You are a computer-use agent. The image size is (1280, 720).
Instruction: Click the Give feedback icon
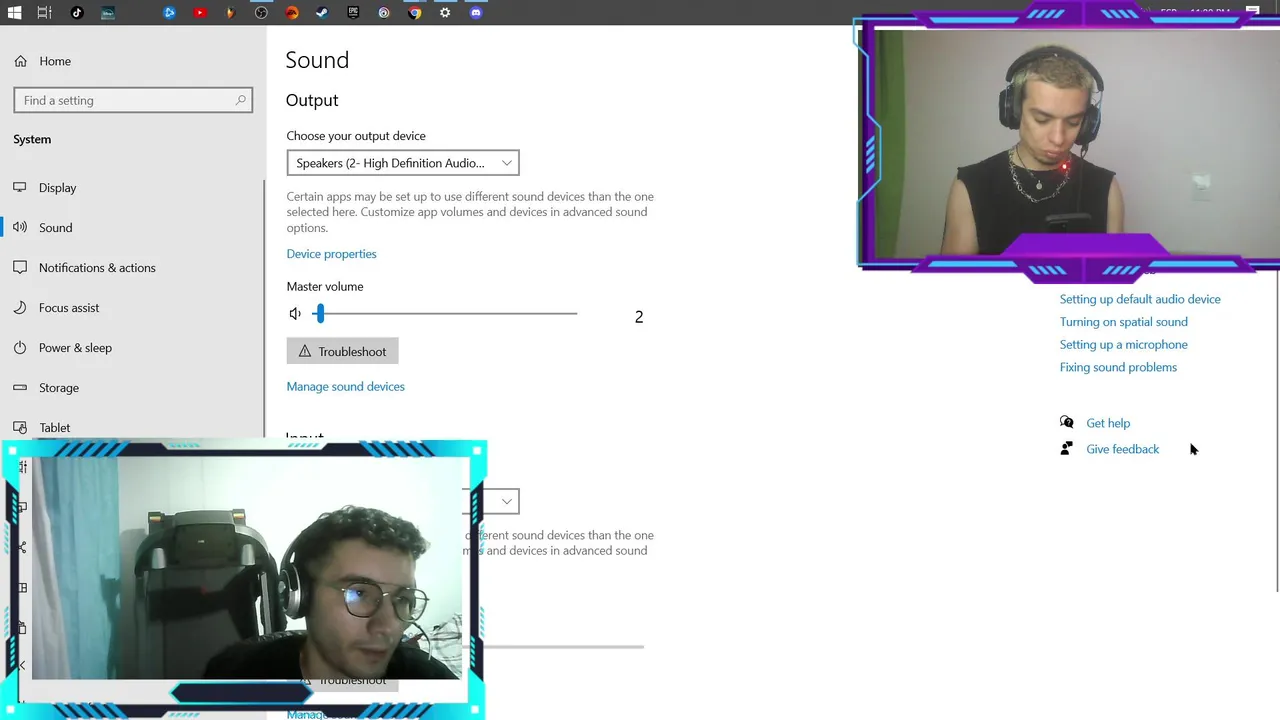[1067, 449]
